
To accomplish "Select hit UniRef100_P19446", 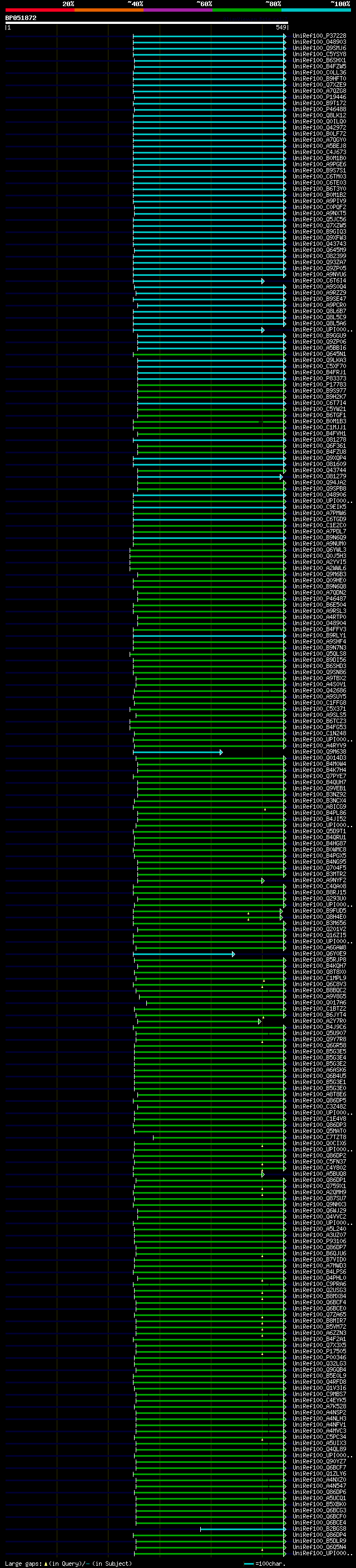I will [x=319, y=97].
